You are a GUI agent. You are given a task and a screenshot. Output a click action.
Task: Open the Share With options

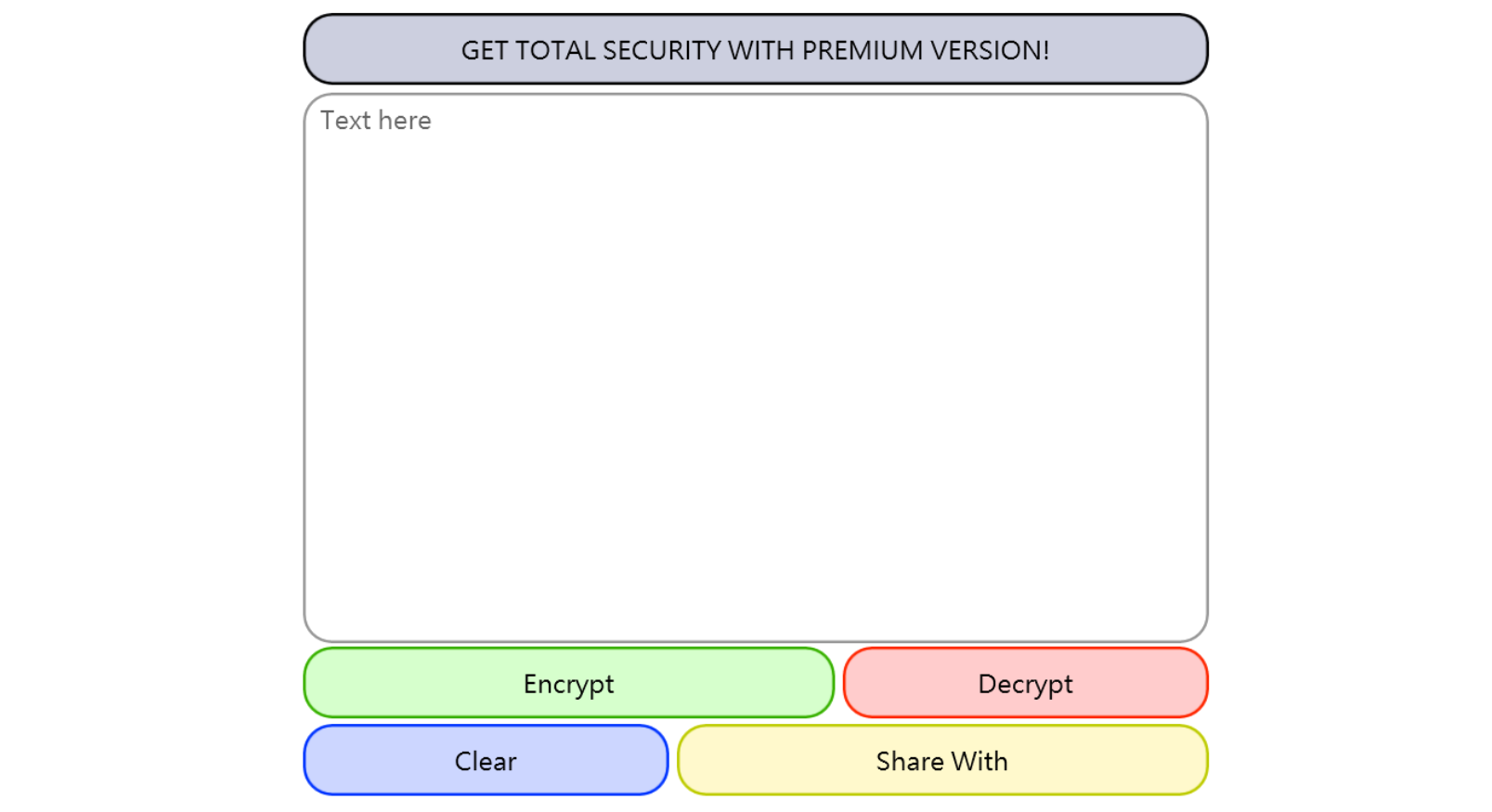pyautogui.click(x=941, y=760)
